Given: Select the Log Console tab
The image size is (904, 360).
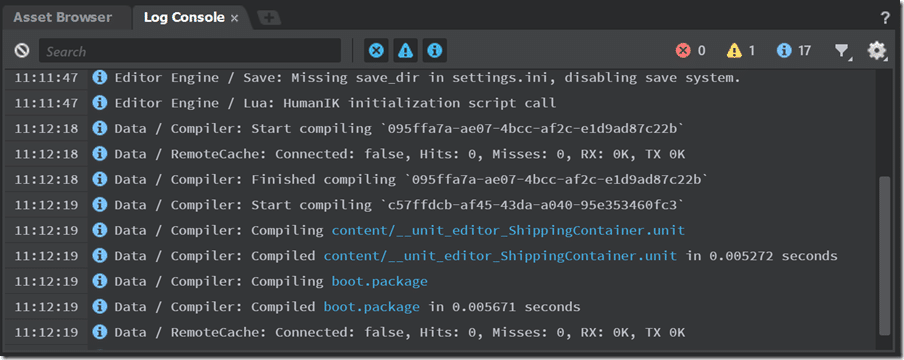Looking at the screenshot, I should (x=184, y=17).
